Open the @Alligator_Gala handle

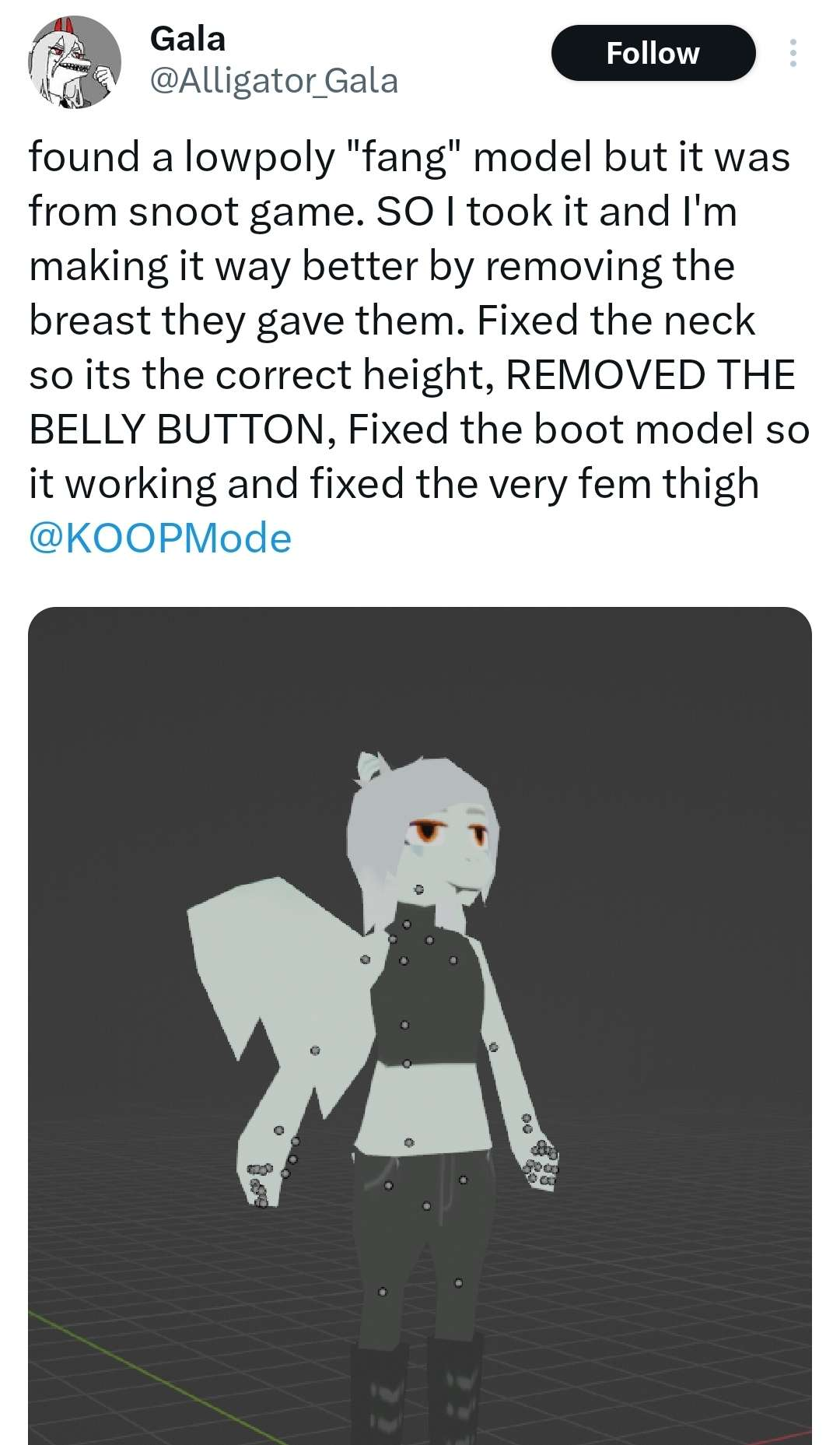274,80
